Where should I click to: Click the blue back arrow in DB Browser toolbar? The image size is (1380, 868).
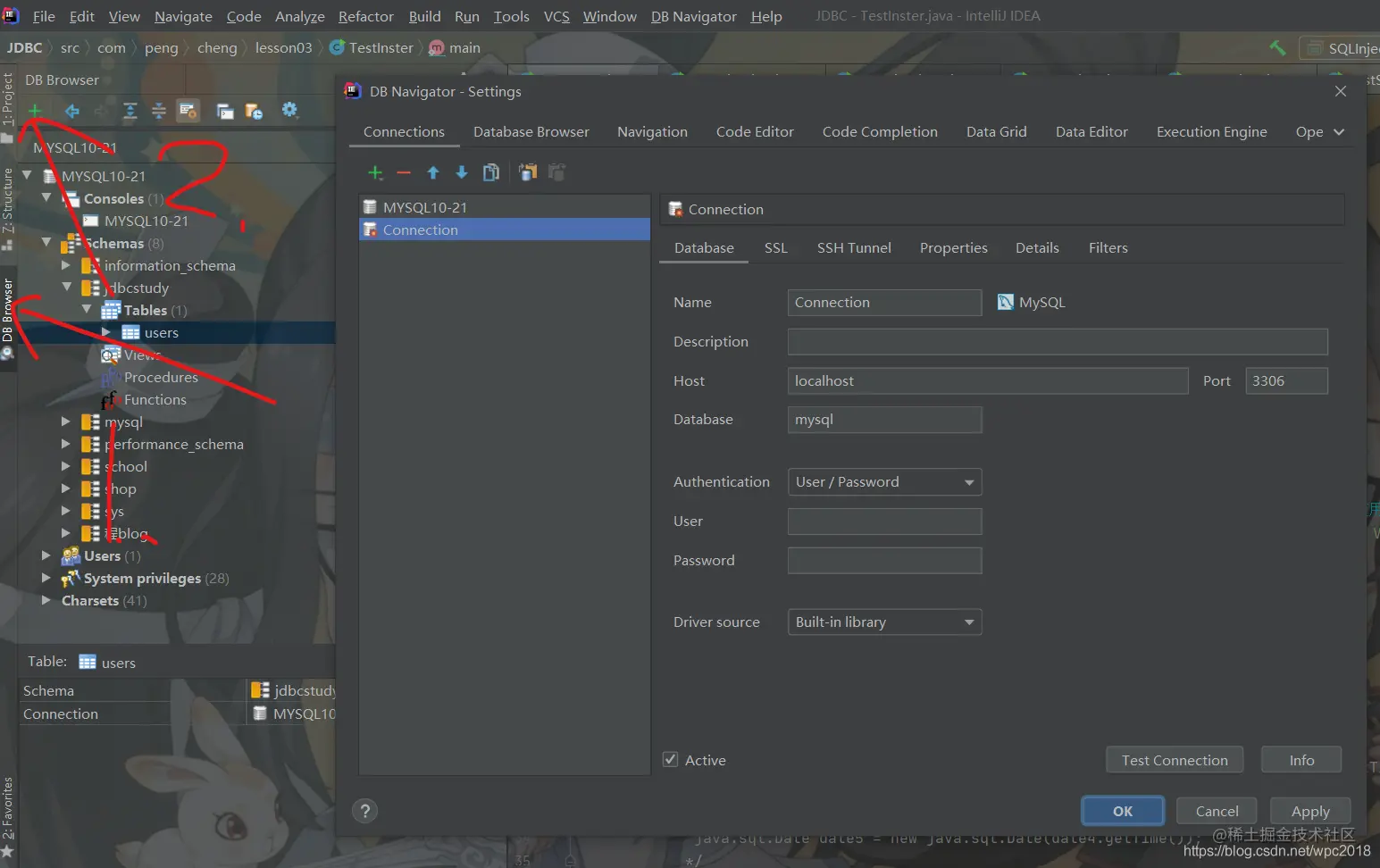[72, 111]
